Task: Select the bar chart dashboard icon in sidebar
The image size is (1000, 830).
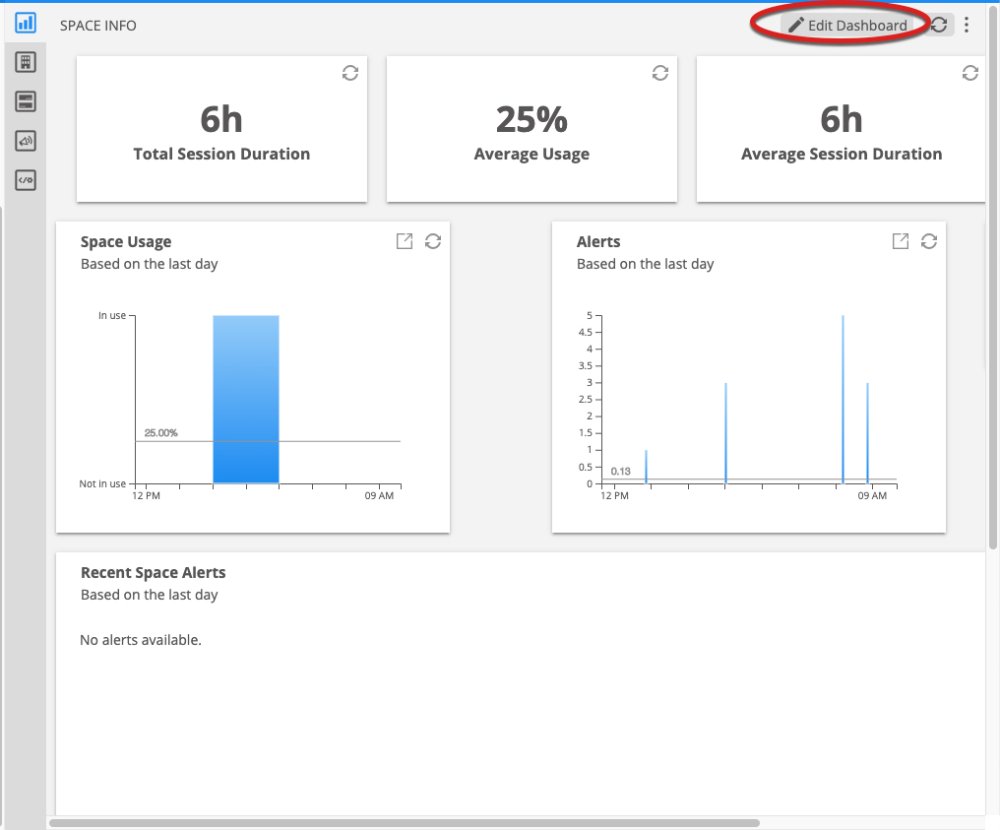Action: click(25, 23)
